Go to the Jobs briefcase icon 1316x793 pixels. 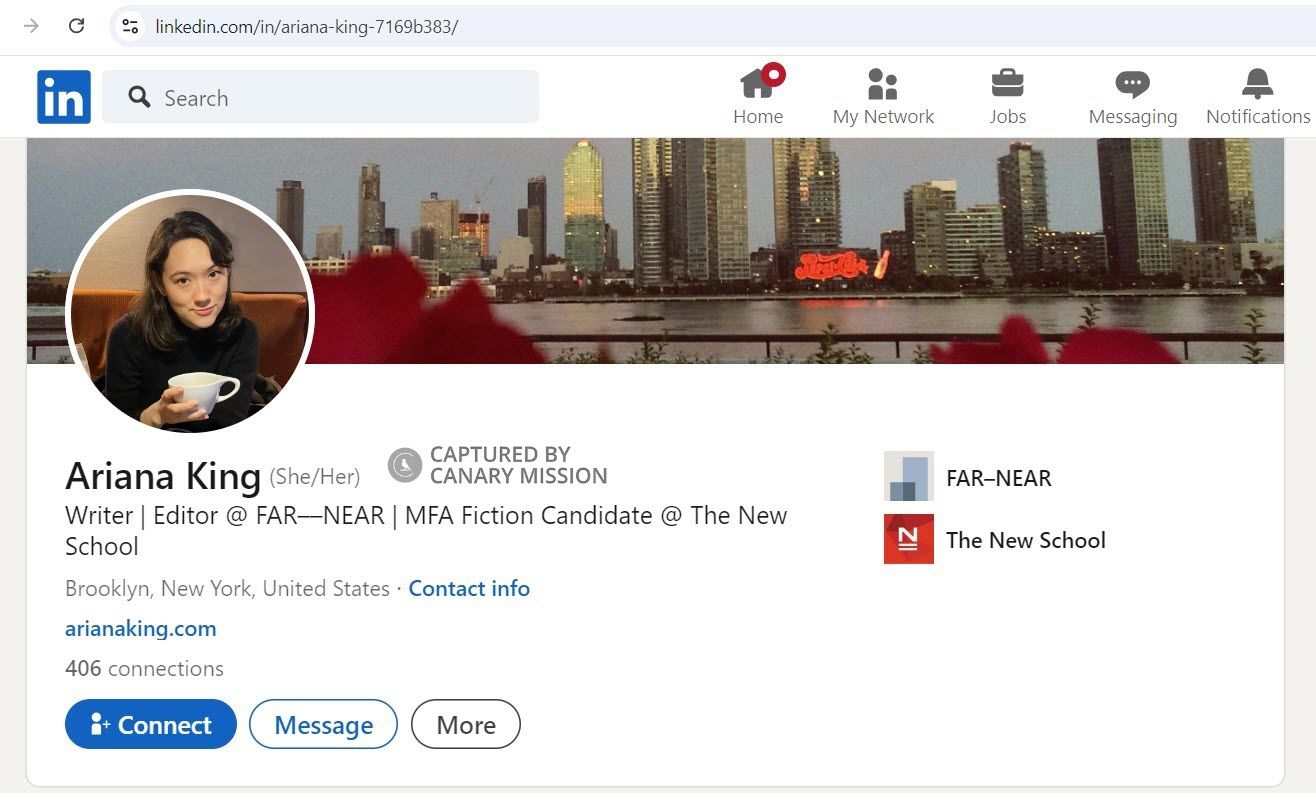click(1007, 84)
